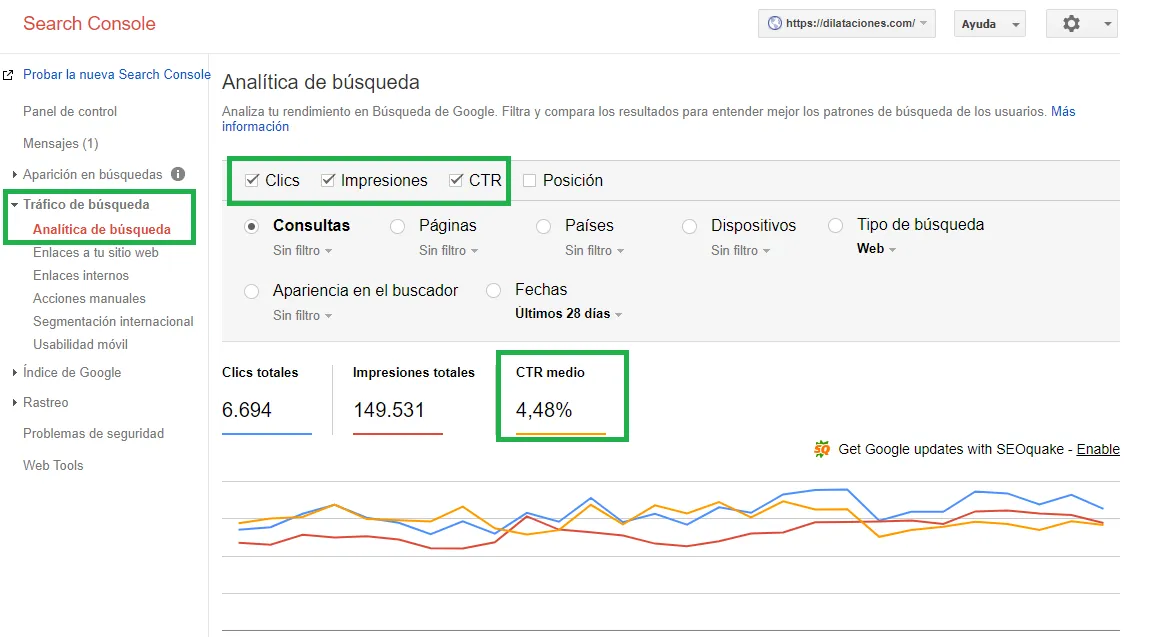This screenshot has width=1155, height=637.
Task: Open the dilataciones.com property selector
Action: pos(846,24)
